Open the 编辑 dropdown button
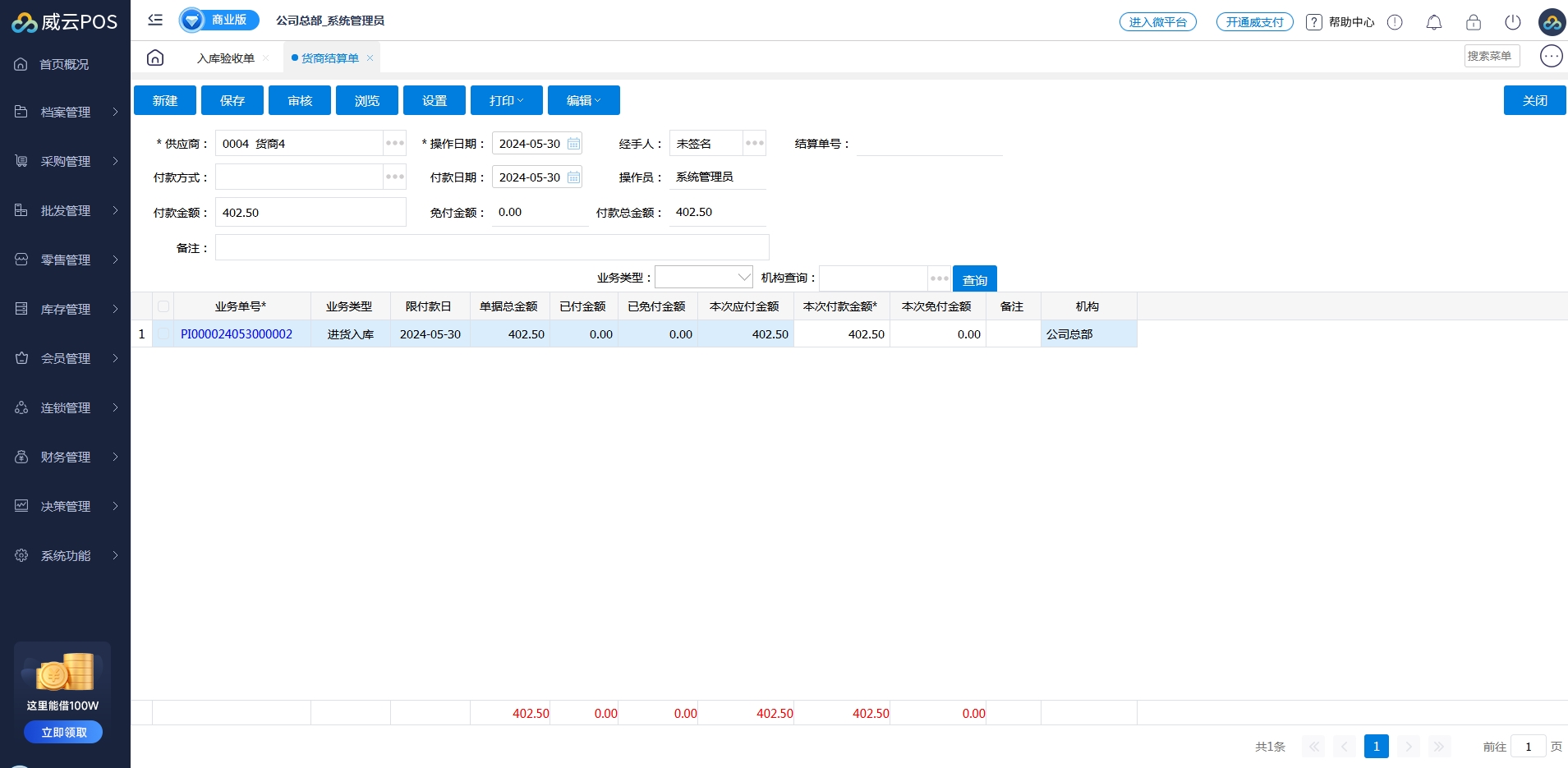Viewport: 1568px width, 768px height. point(583,100)
